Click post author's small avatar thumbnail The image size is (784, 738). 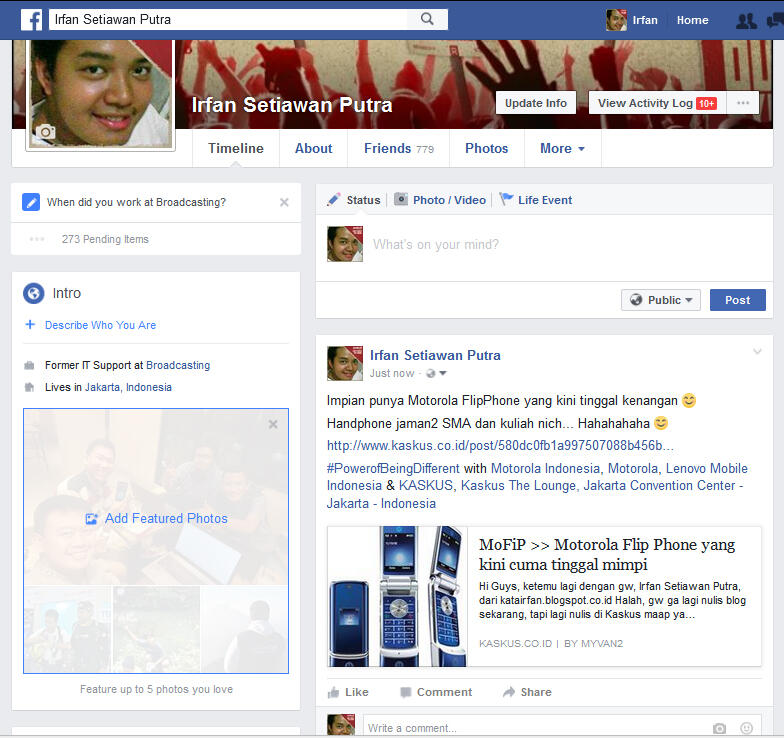pyautogui.click(x=345, y=364)
